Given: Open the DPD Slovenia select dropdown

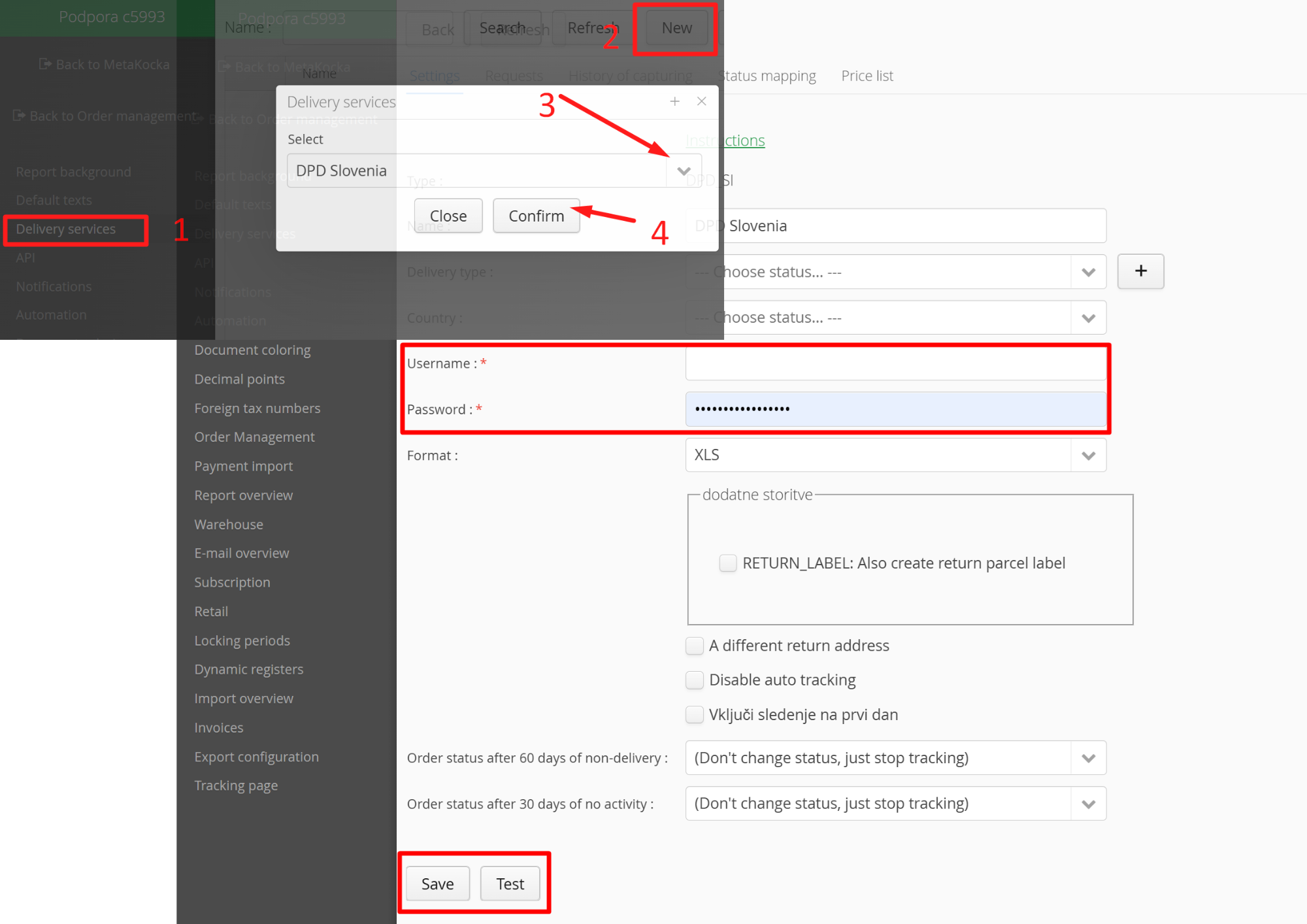Looking at the screenshot, I should point(684,171).
